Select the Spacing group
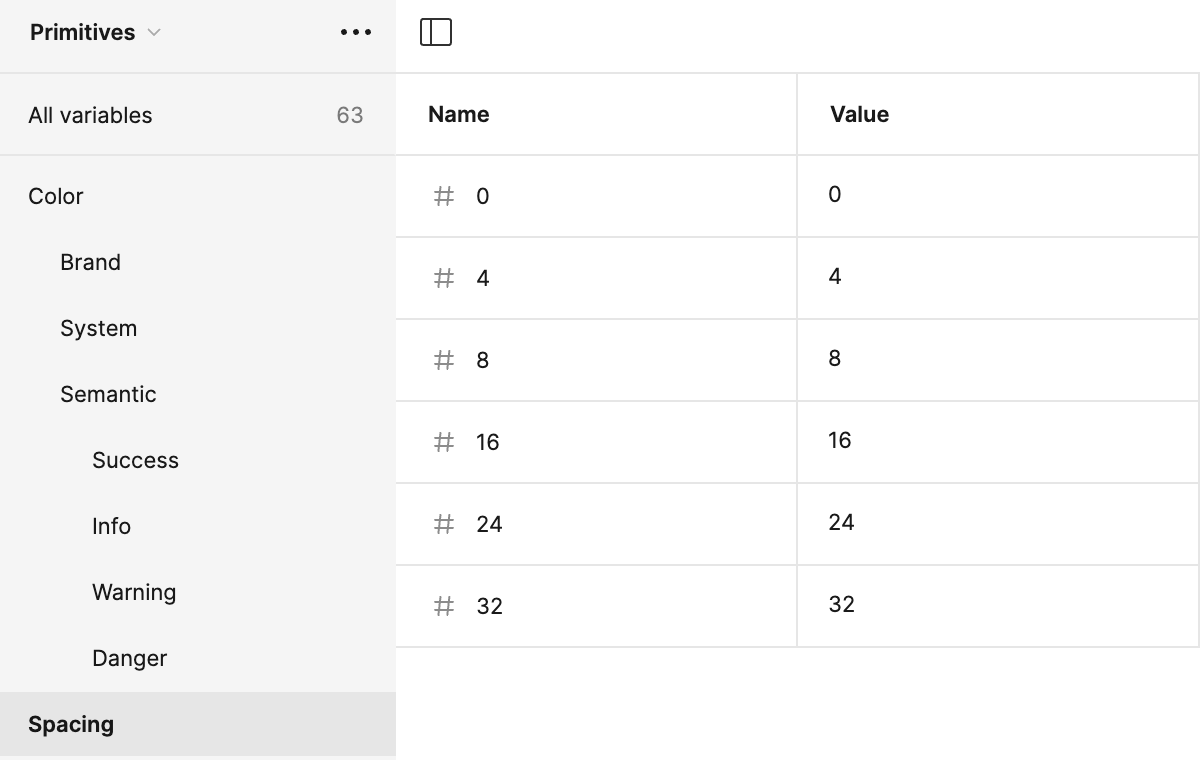This screenshot has width=1200, height=760. click(71, 724)
